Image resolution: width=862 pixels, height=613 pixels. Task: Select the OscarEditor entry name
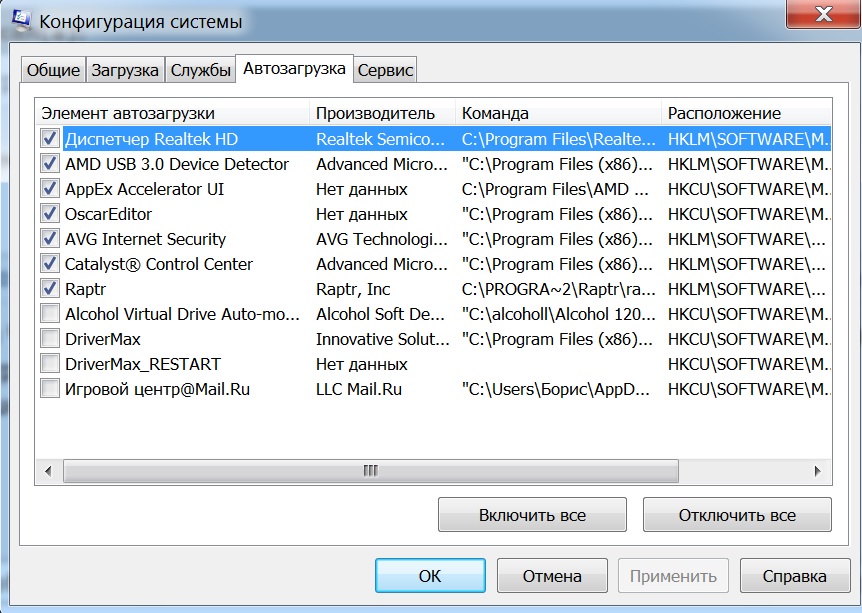(x=108, y=214)
